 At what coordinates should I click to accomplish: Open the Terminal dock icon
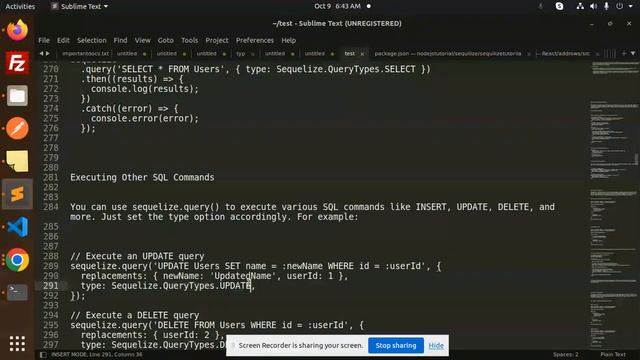point(17,292)
